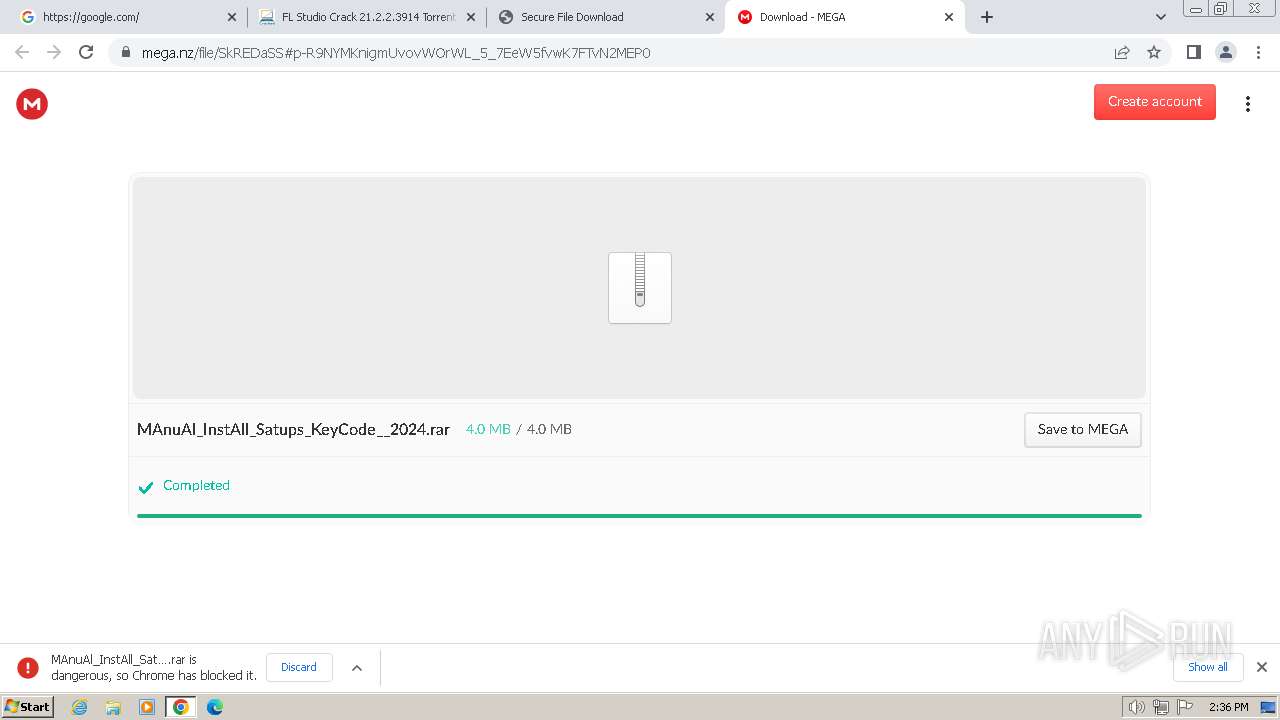
Task: Click the volume speaker tray icon
Action: point(1136,707)
